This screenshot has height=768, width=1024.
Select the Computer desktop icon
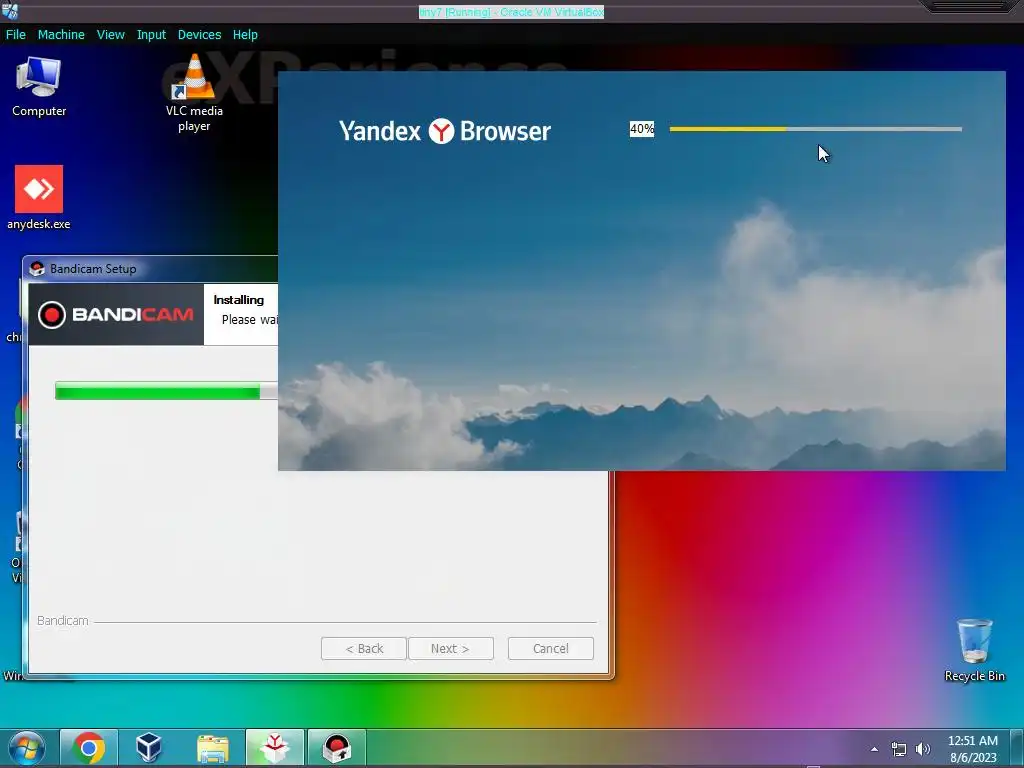pyautogui.click(x=39, y=88)
